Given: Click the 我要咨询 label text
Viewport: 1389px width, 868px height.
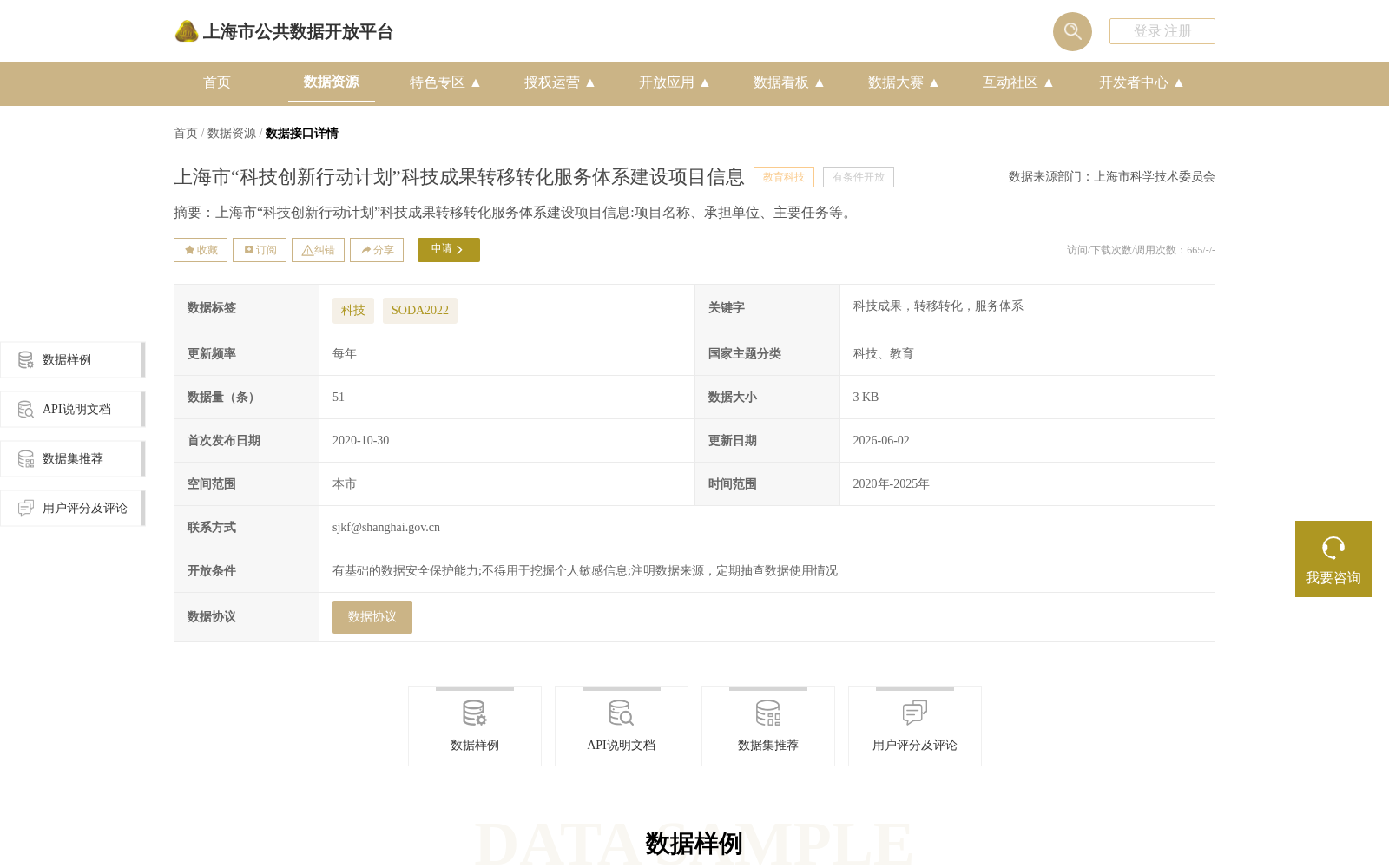Looking at the screenshot, I should [x=1333, y=578].
